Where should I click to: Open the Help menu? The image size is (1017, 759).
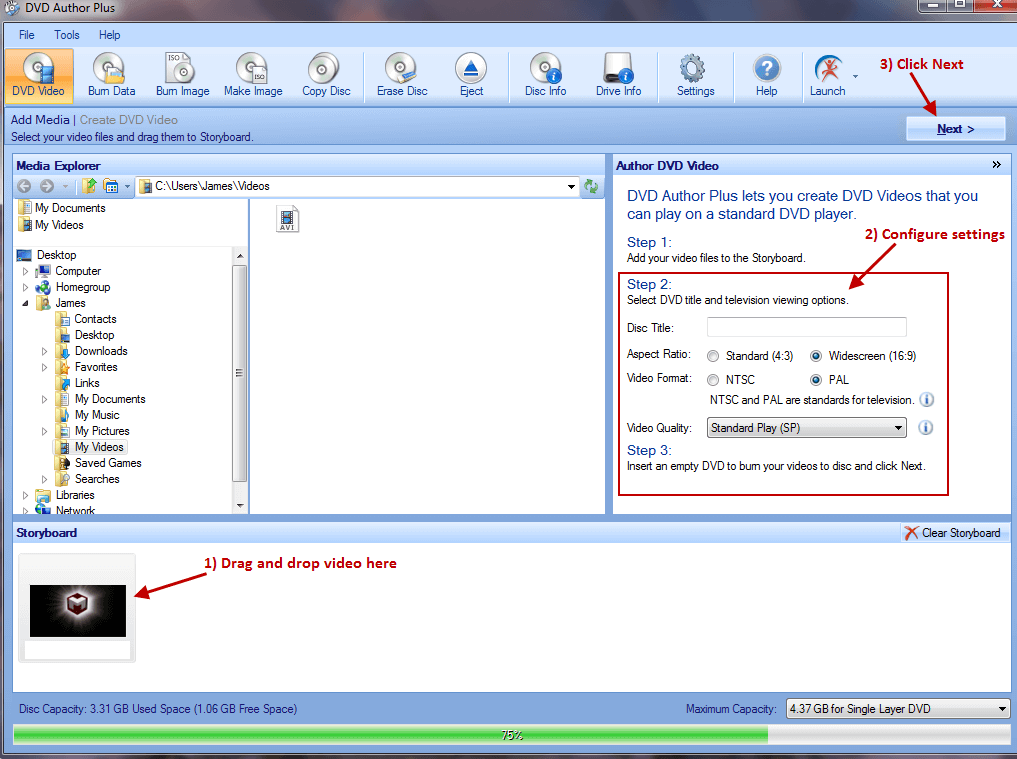click(110, 35)
